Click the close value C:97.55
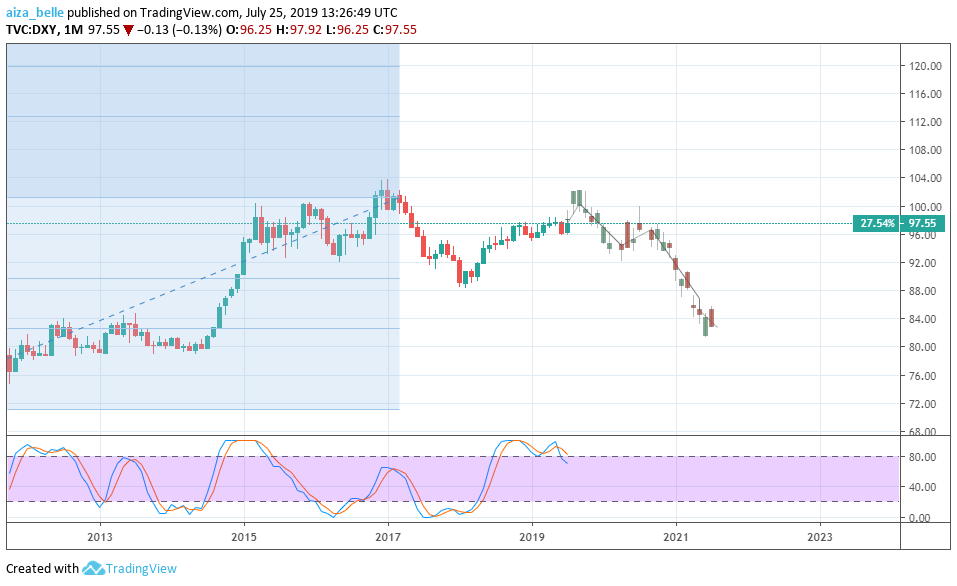Viewport: 957px width, 586px height. click(394, 29)
